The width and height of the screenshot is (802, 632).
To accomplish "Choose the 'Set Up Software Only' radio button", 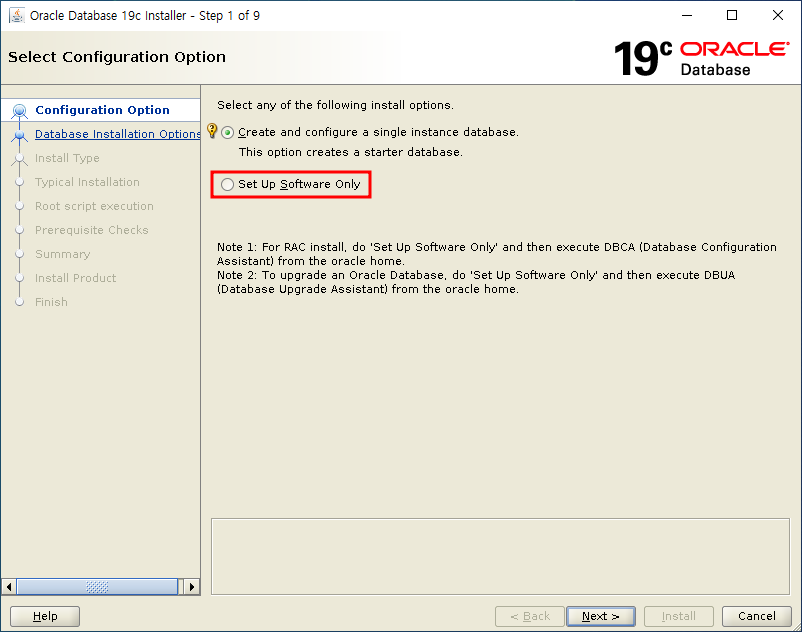I will 228,184.
